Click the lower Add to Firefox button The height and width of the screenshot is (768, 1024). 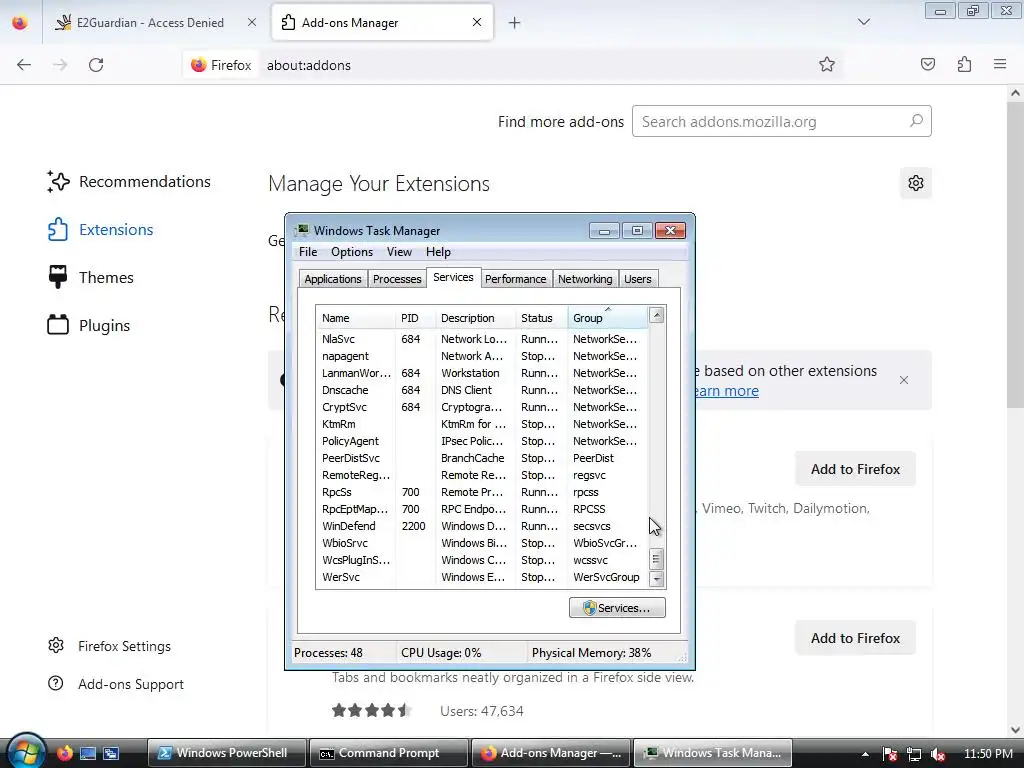pyautogui.click(x=856, y=638)
